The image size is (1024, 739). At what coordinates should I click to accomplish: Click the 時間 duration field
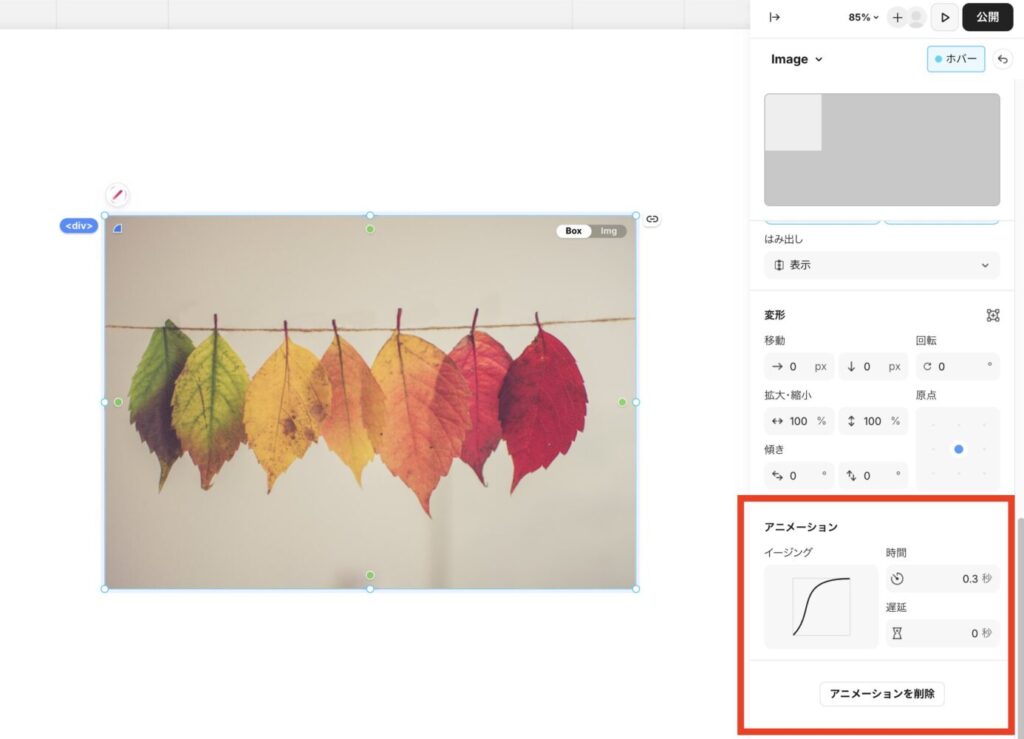click(941, 579)
